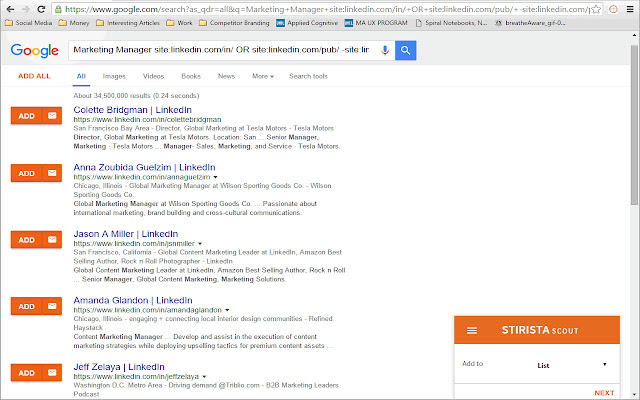Email Amanda Glandon via envelope icon

pyautogui.click(x=52, y=306)
